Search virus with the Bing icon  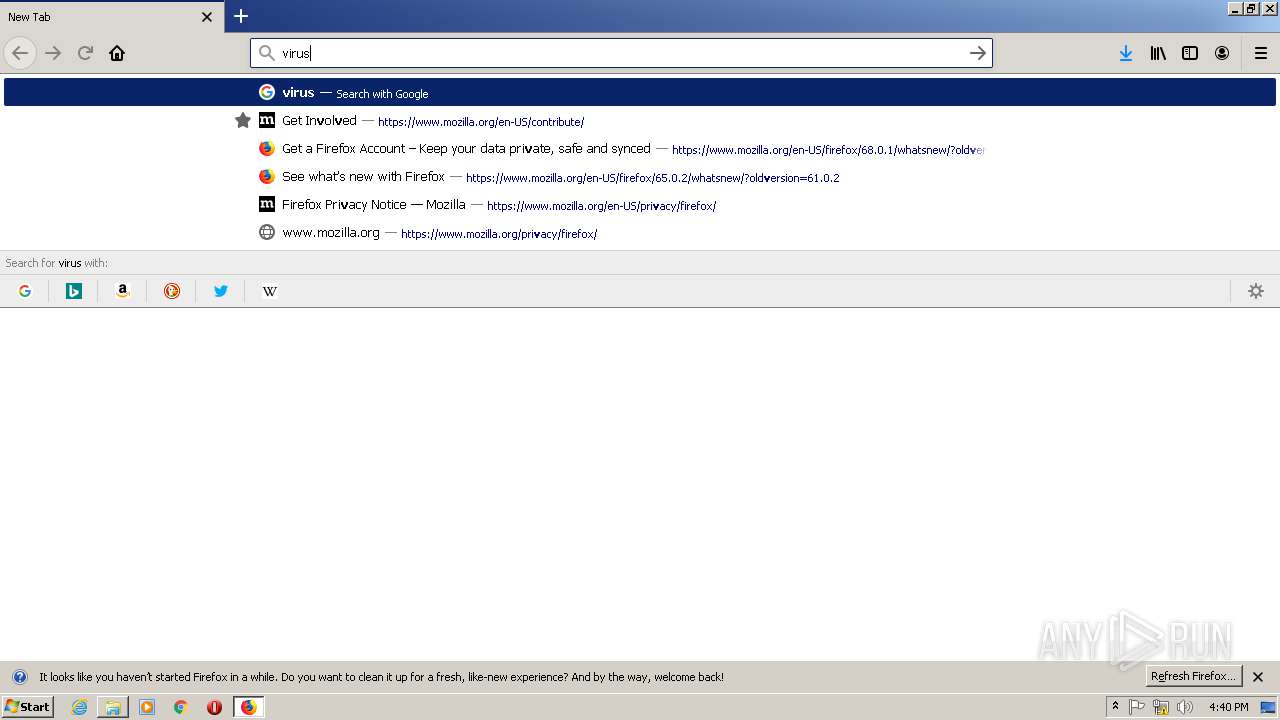[x=74, y=291]
